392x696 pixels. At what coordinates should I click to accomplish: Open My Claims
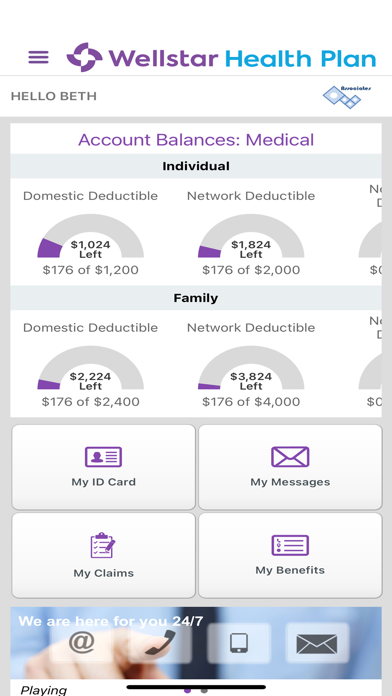[x=103, y=555]
